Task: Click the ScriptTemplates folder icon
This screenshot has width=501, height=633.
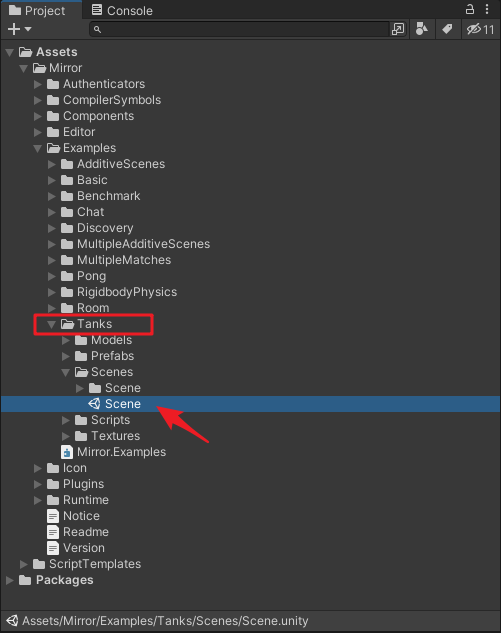Action: (39, 564)
